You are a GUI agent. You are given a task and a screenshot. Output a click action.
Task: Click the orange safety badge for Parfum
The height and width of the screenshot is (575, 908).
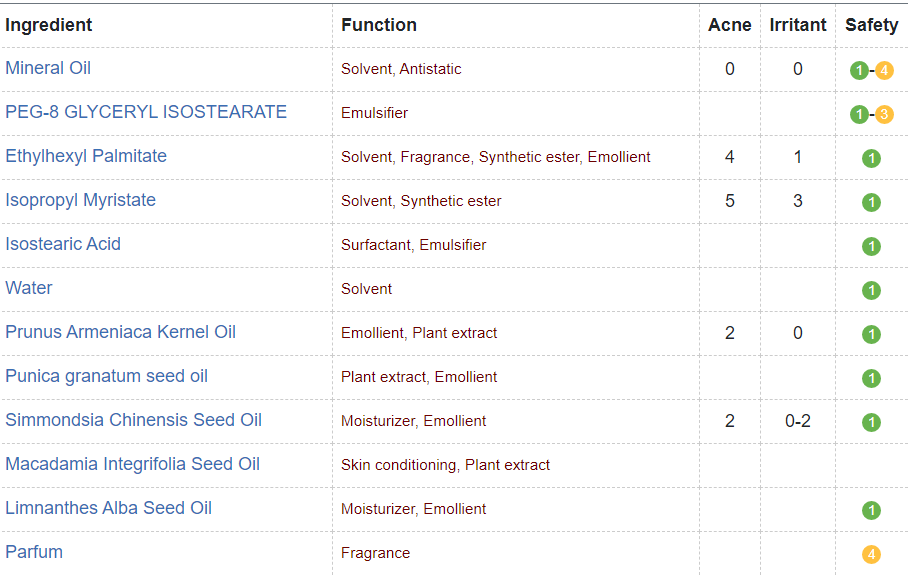(871, 554)
